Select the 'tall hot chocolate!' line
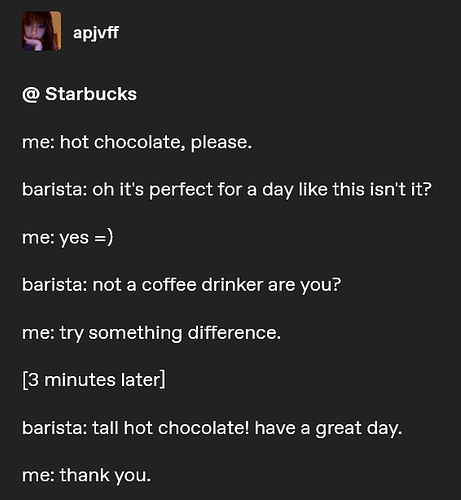 212,428
